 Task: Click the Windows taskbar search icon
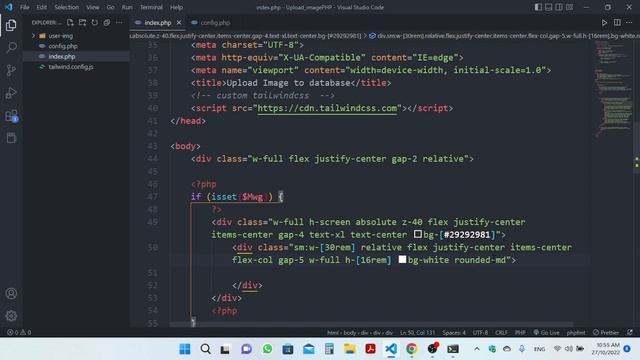point(205,349)
